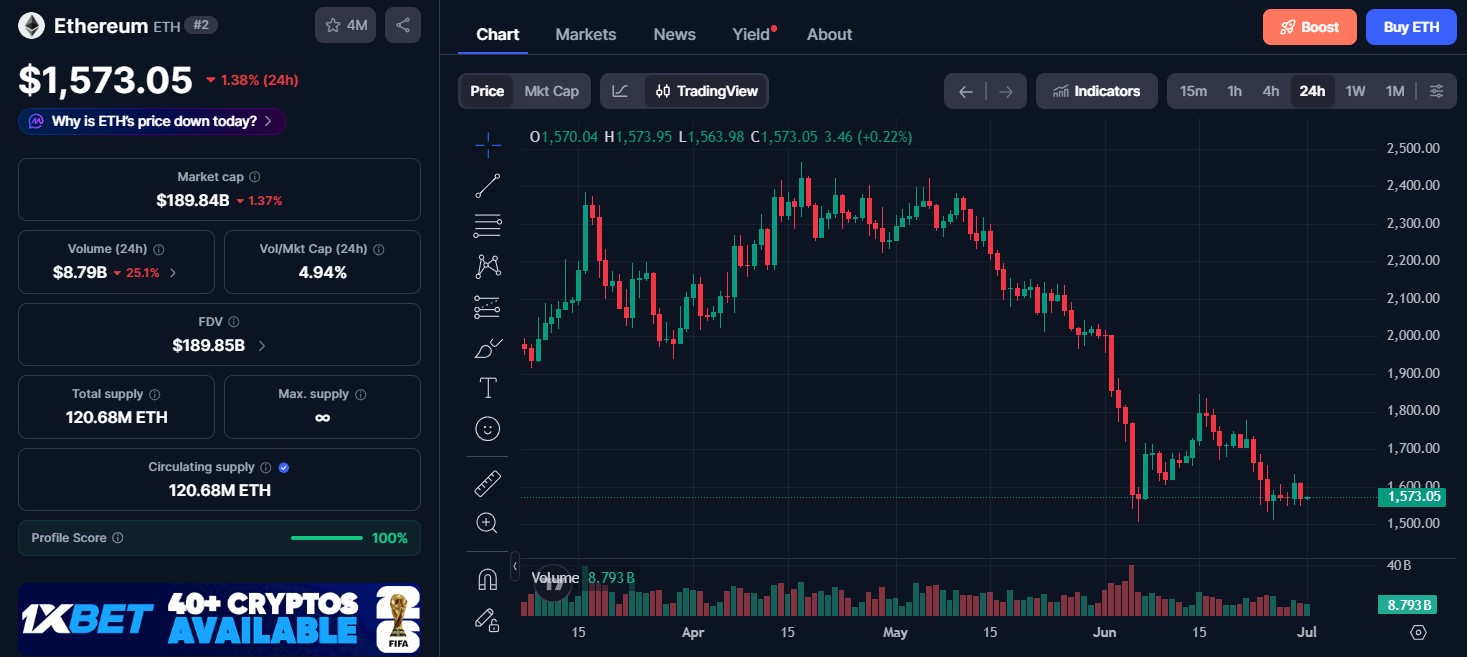1467x657 pixels.
Task: Add Ethereum to watchlist with star
Action: pyautogui.click(x=345, y=25)
